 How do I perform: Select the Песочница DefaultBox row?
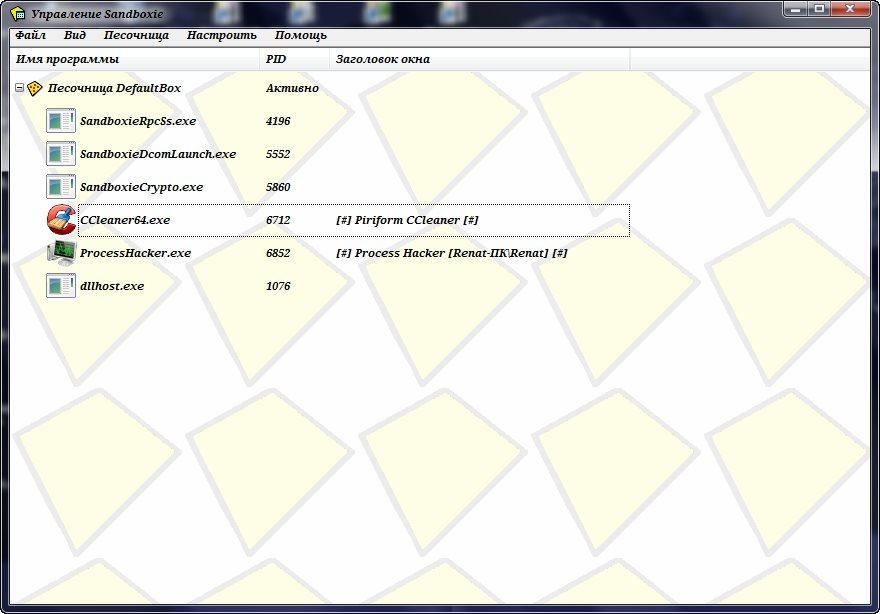tap(114, 88)
